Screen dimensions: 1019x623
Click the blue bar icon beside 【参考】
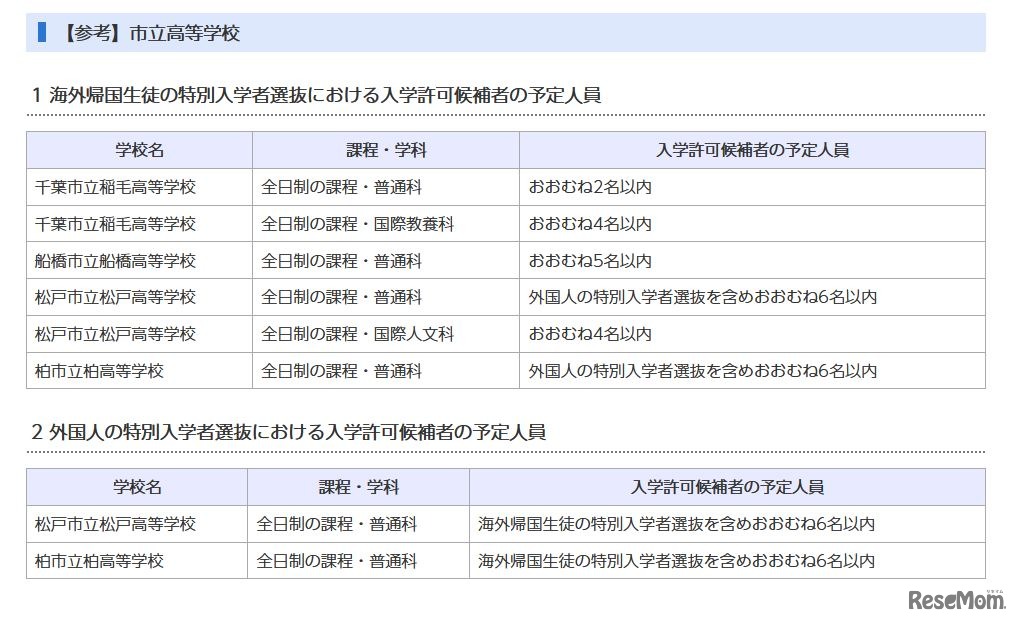42,32
